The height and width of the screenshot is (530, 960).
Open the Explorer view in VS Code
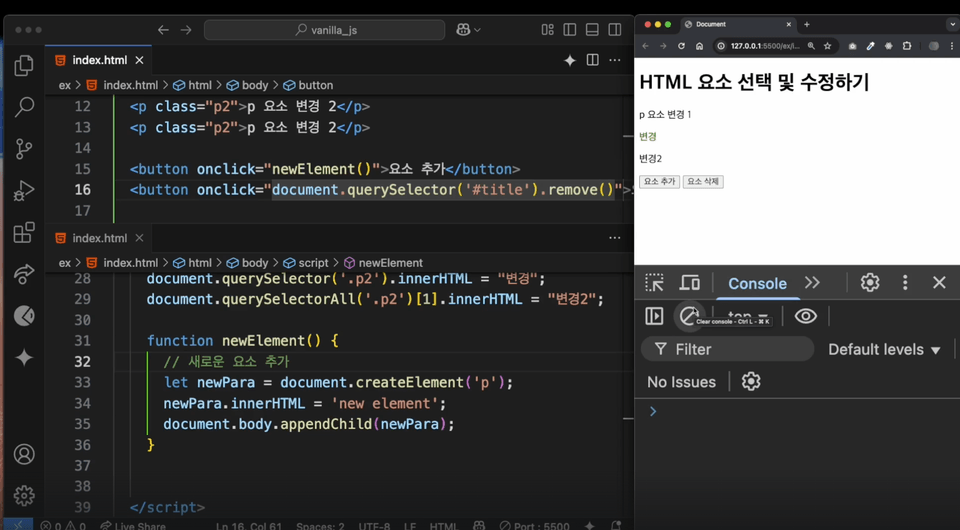(24, 65)
